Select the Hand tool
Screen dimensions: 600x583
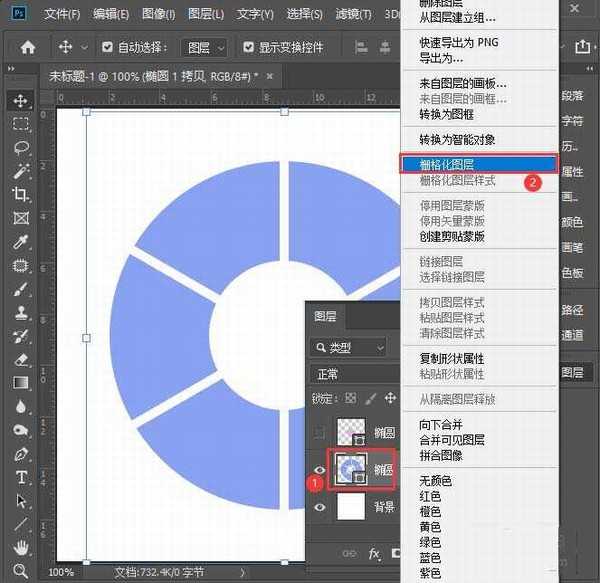pyautogui.click(x=20, y=546)
